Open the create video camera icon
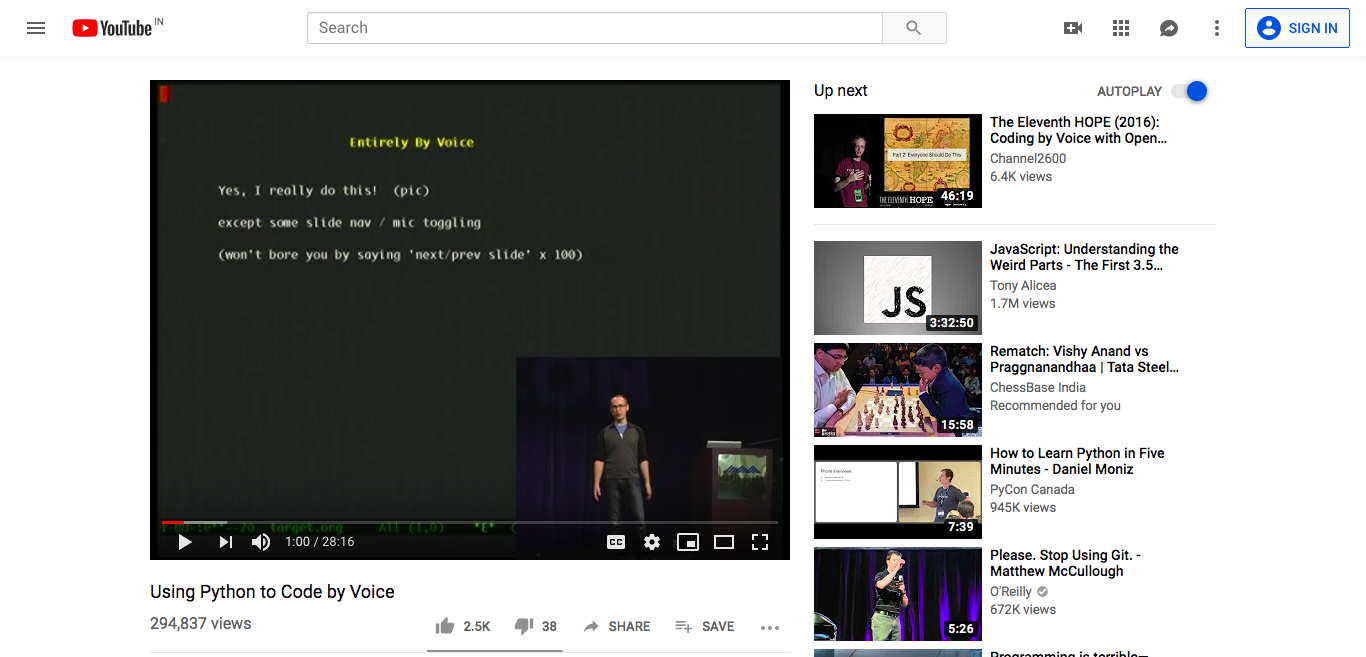 pos(1073,28)
